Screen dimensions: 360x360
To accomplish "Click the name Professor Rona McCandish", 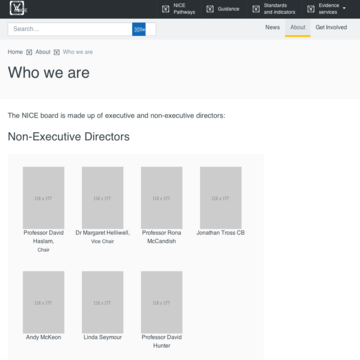I will click(162, 237).
